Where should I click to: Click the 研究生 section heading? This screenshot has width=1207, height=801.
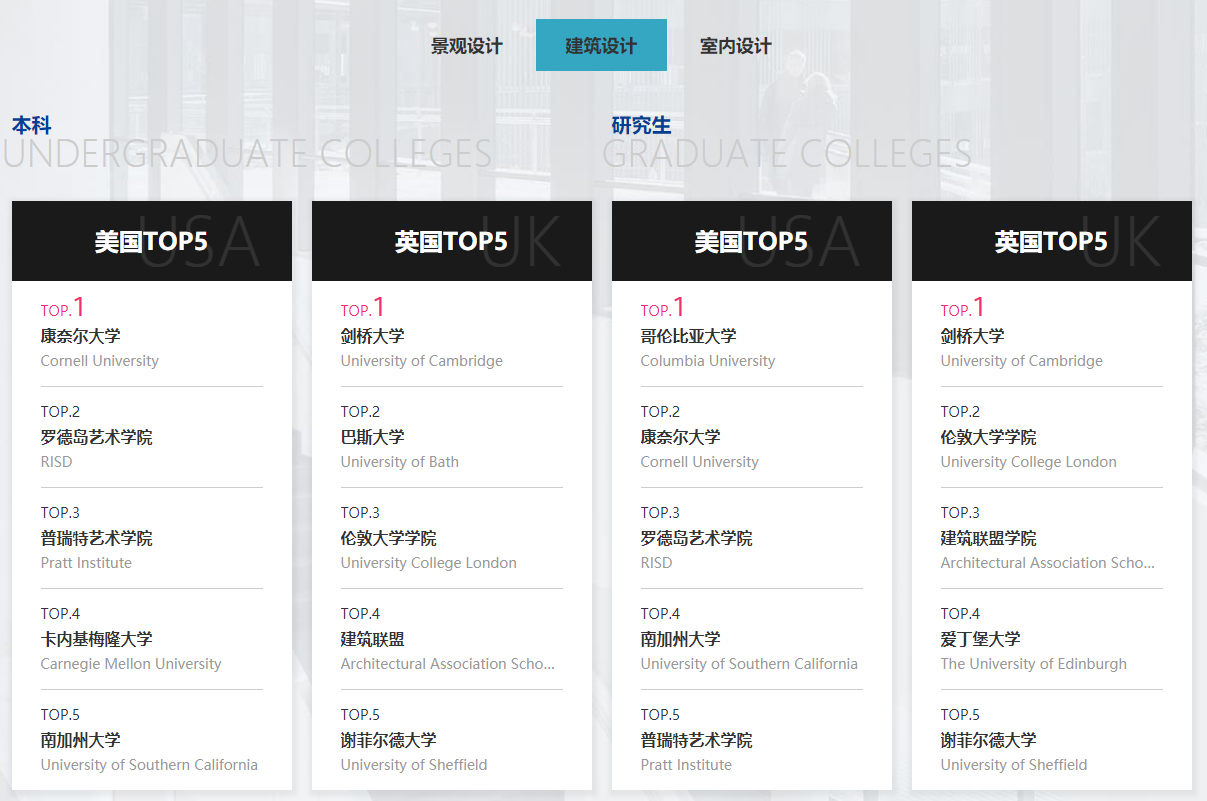[x=641, y=125]
